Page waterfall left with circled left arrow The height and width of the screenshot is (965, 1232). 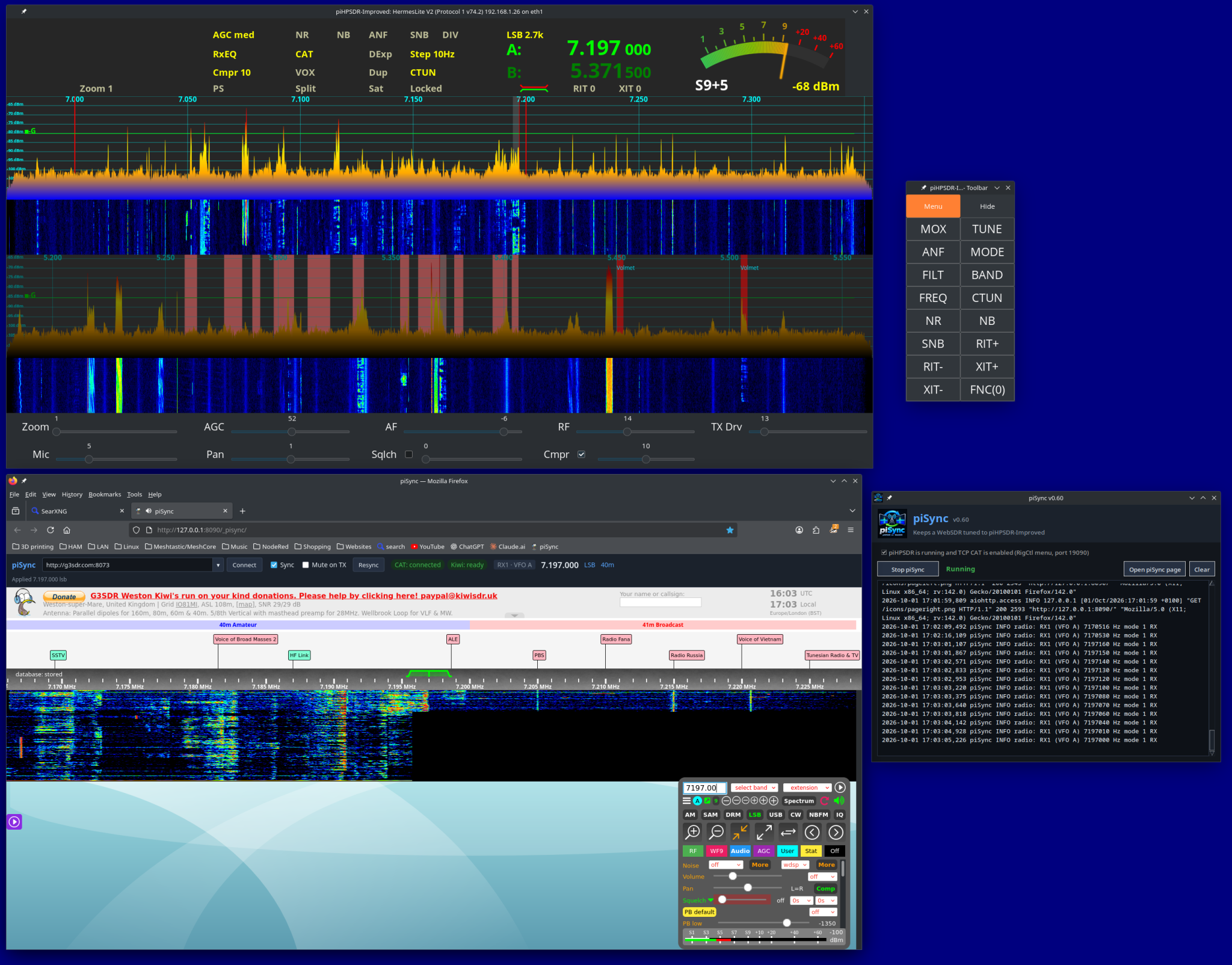[812, 832]
